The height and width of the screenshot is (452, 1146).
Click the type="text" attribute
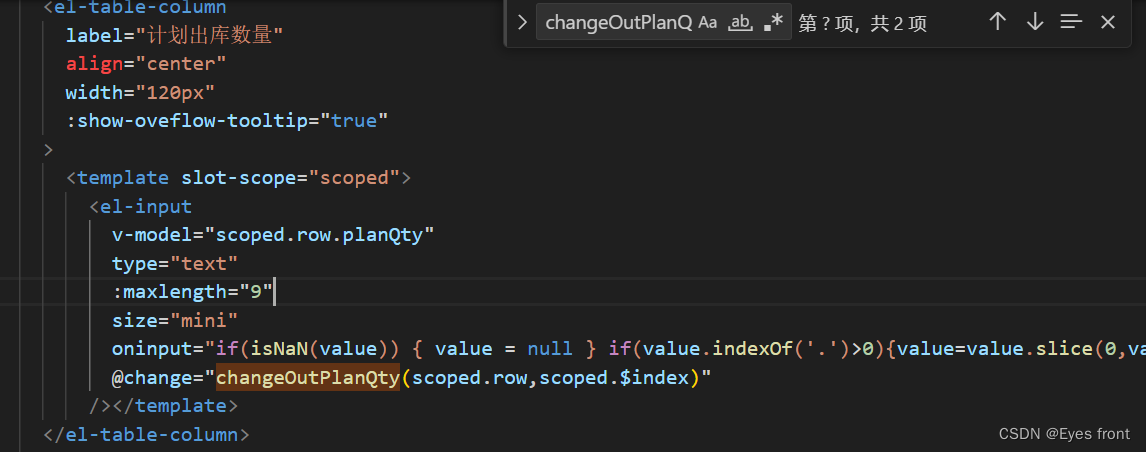175,263
